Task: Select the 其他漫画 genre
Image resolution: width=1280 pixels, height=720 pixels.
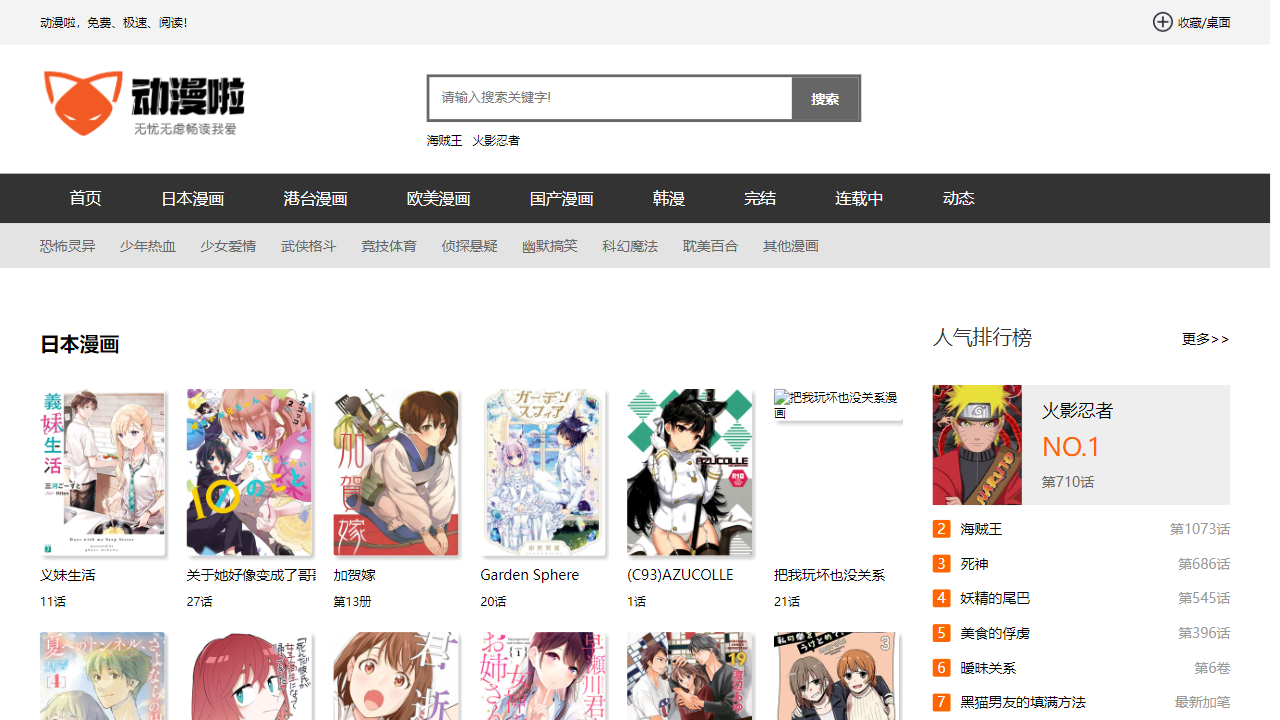Action: (791, 246)
